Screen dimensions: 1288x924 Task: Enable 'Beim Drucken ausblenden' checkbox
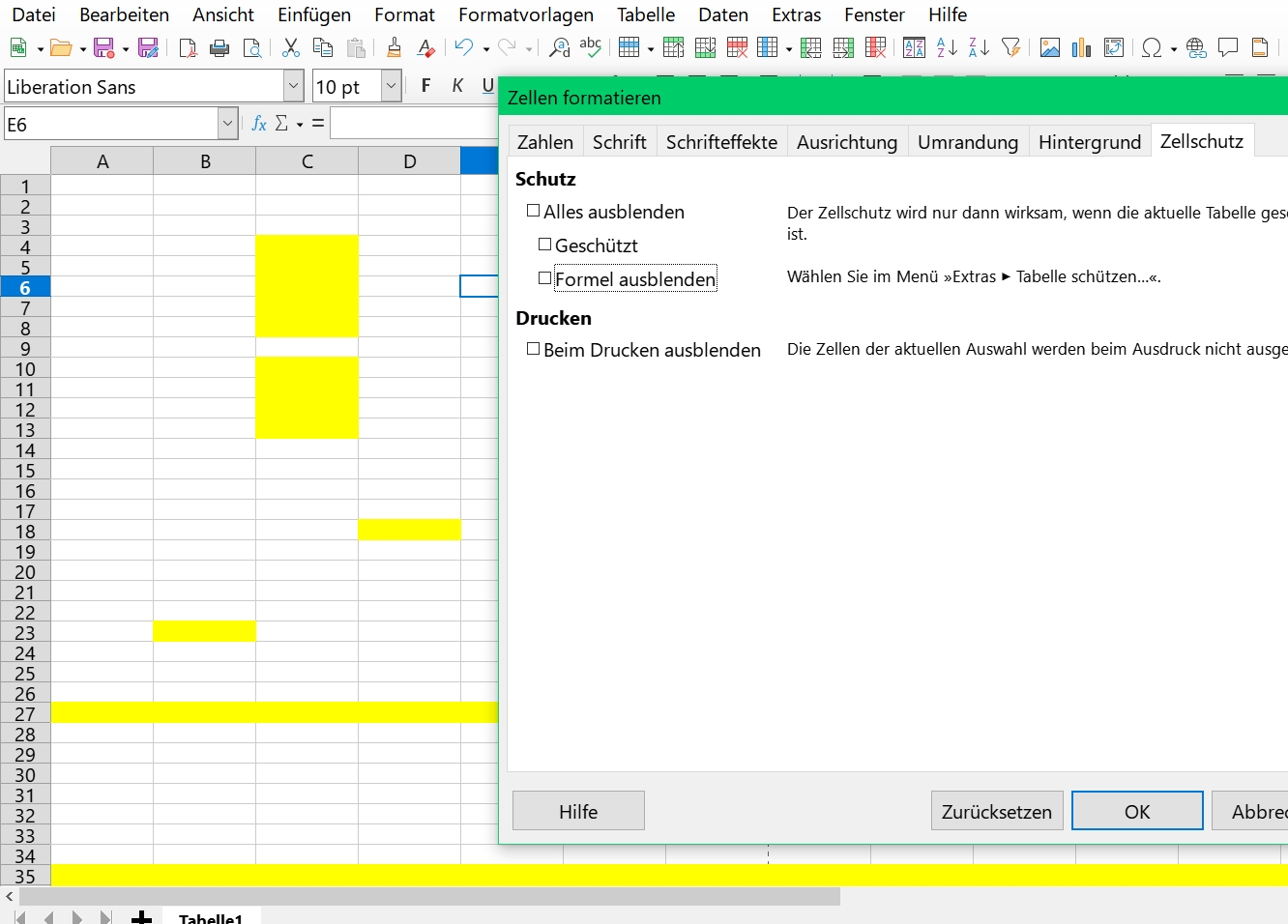click(533, 349)
